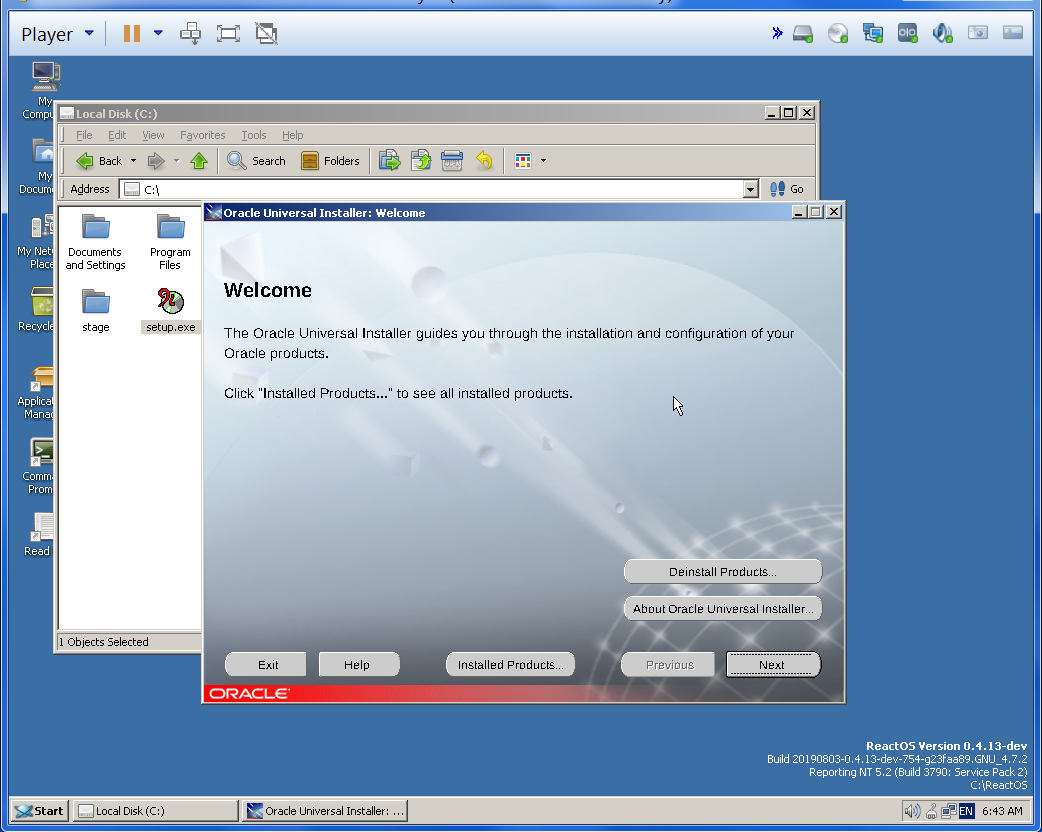The height and width of the screenshot is (832, 1042).
Task: Expand the Address bar dropdown
Action: tap(750, 189)
